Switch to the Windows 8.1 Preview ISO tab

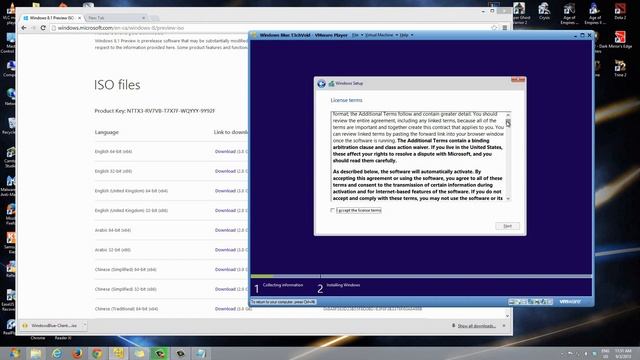coord(51,18)
